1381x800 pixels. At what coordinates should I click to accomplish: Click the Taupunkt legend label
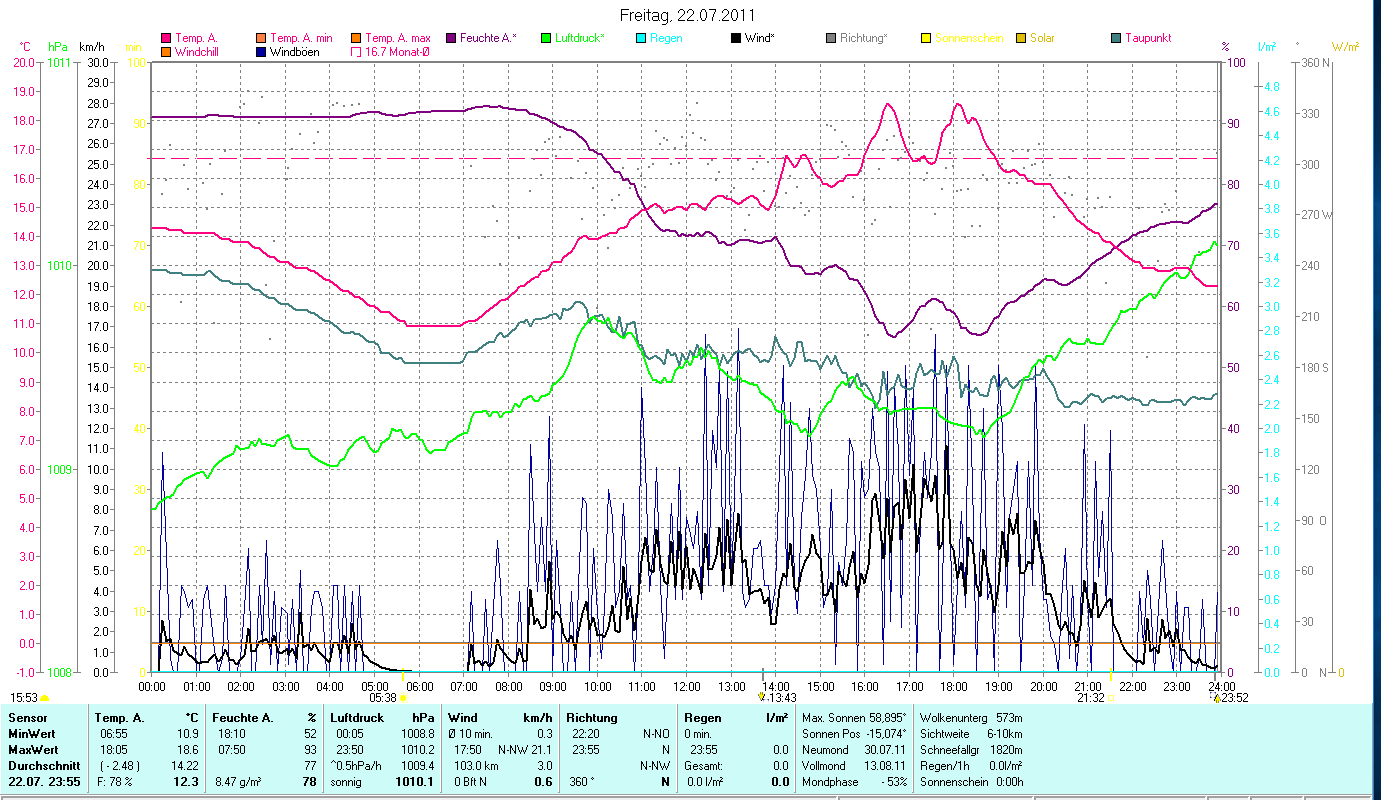click(x=1147, y=38)
